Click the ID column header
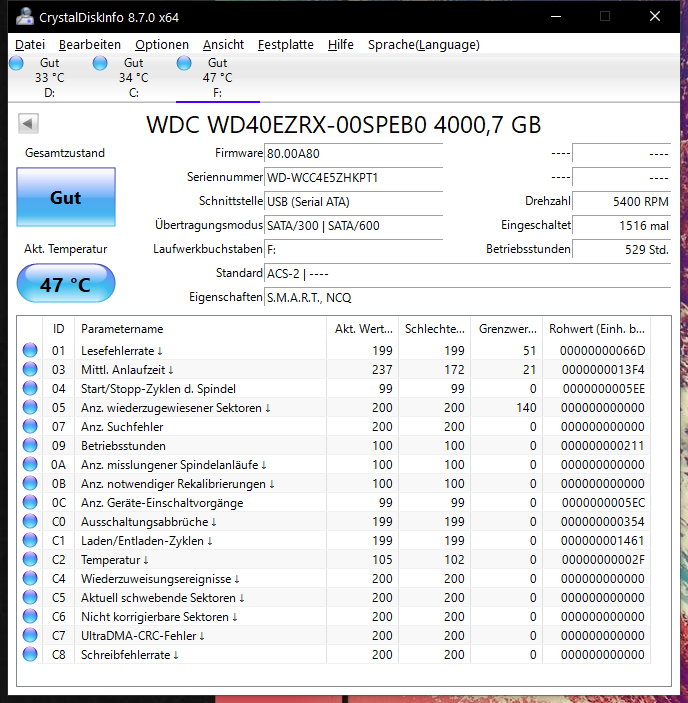This screenshot has height=703, width=688. (x=59, y=329)
